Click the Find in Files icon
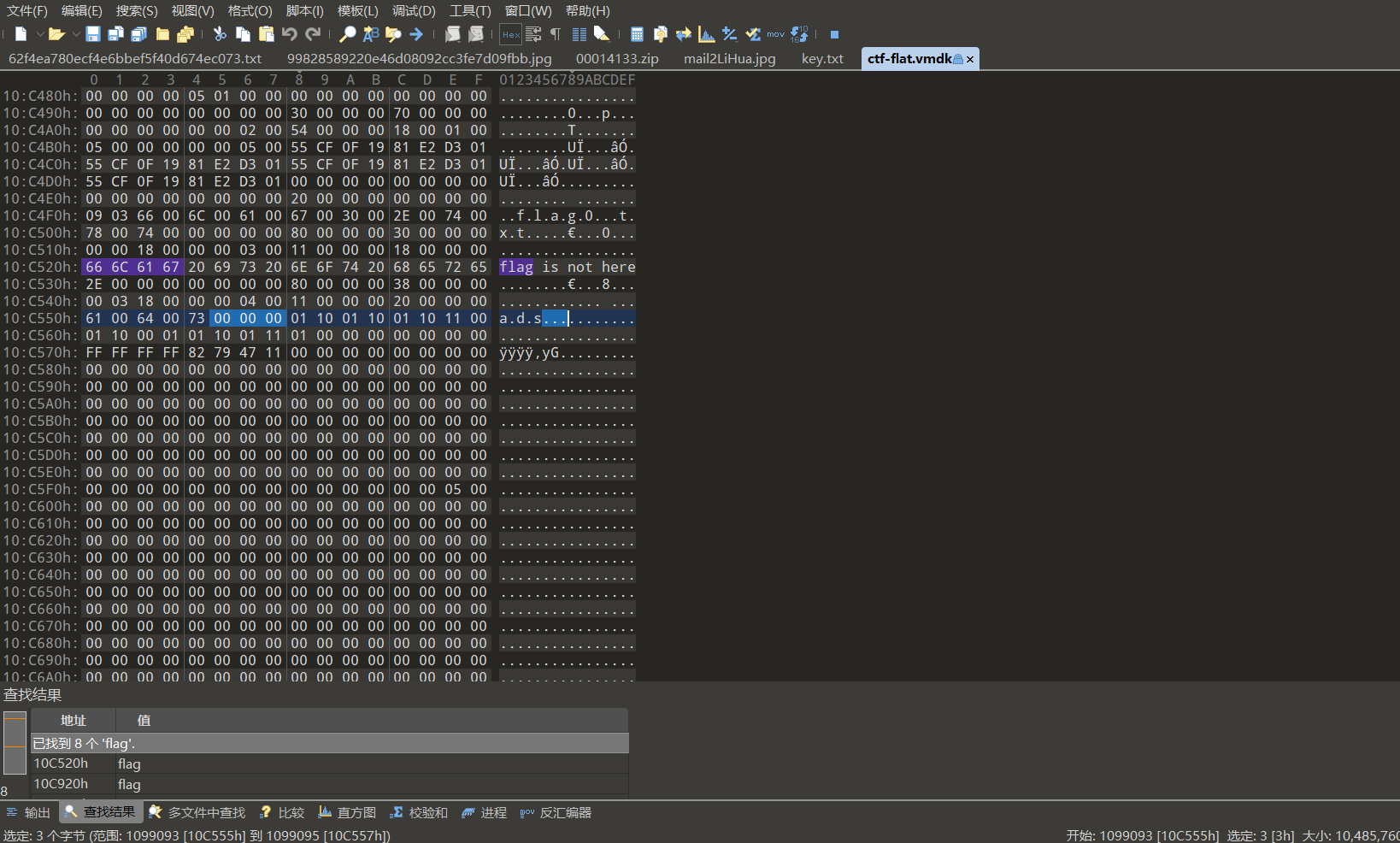The image size is (1400, 843). (x=393, y=34)
